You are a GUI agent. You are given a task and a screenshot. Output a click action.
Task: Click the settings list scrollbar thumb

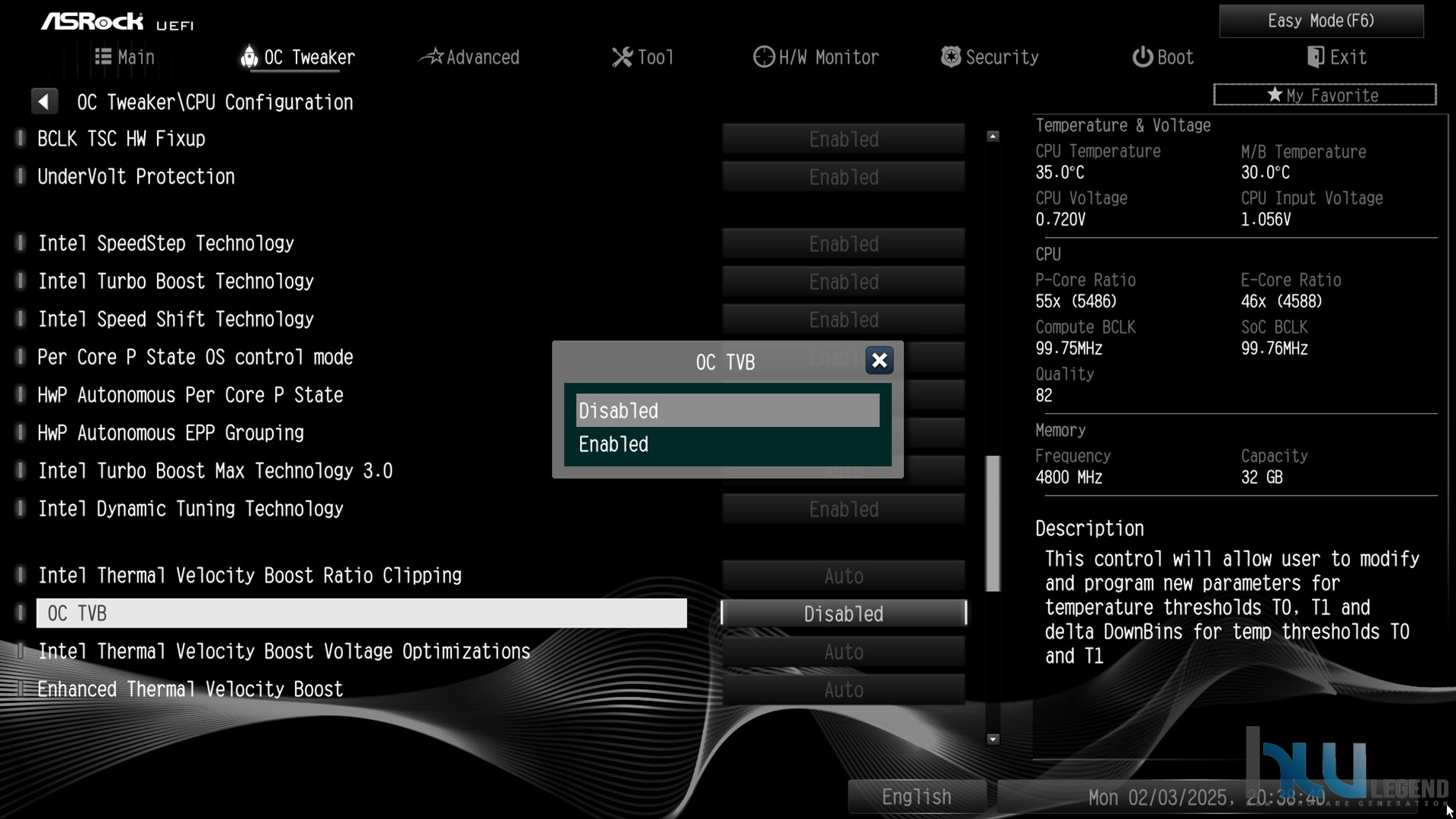(993, 523)
